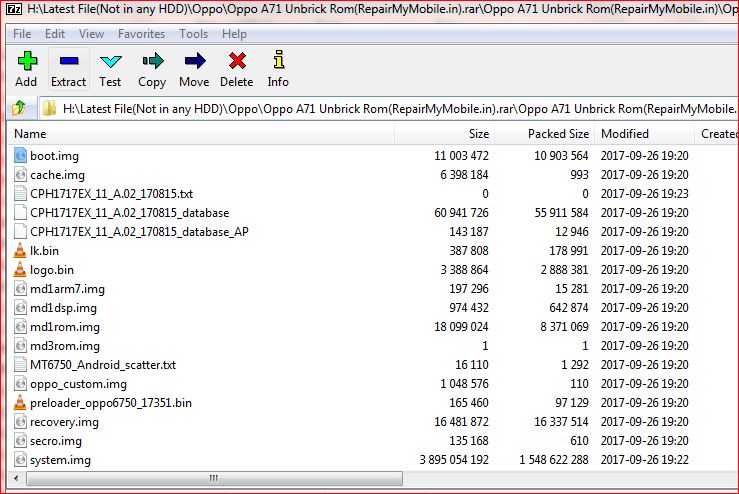Screen dimensions: 739x494
Task: Go up one folder level
Action: tap(18, 108)
